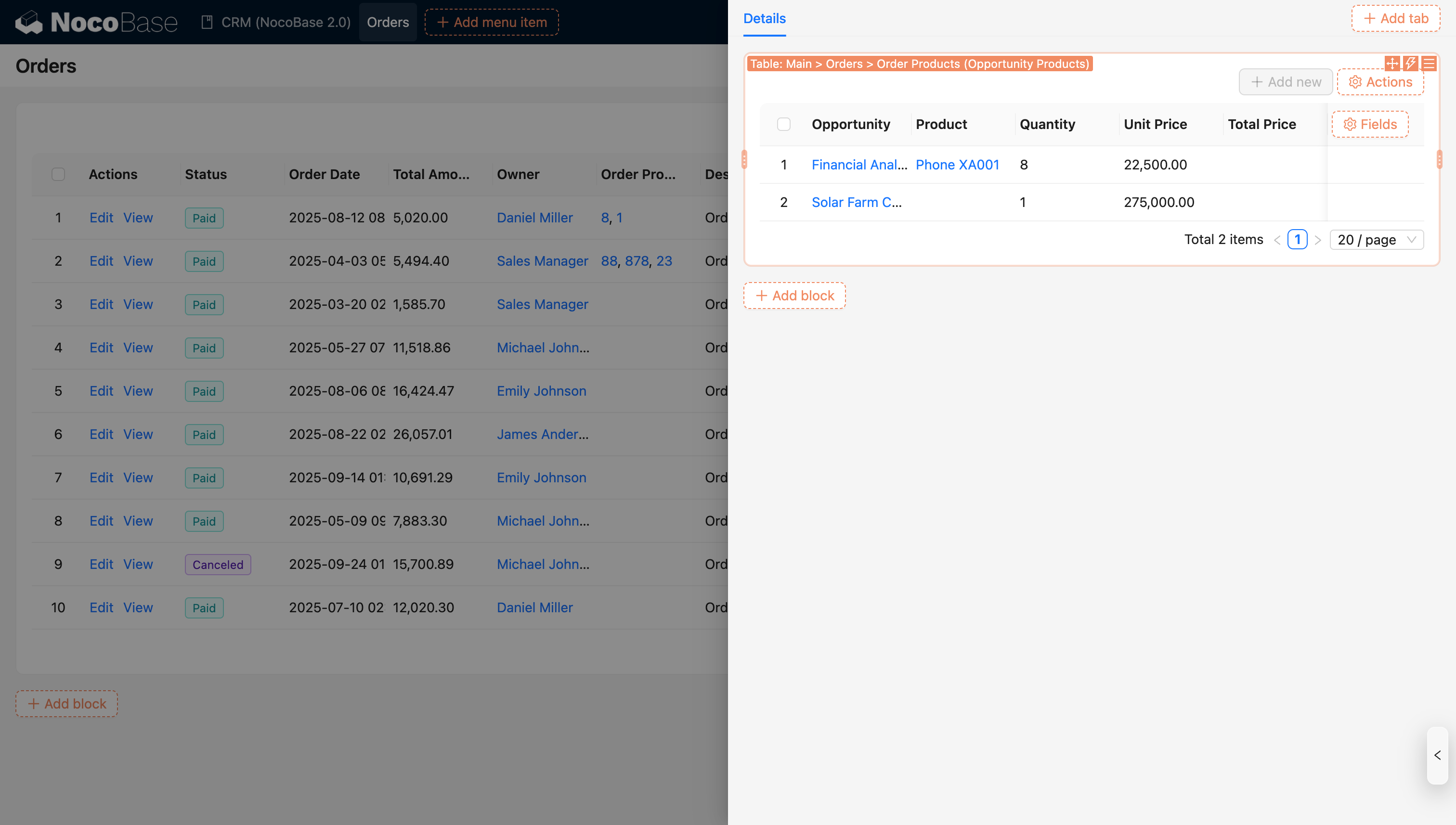Screen dimensions: 1456x825
Task: Click the drag-move icon on the table block
Action: (1391, 64)
